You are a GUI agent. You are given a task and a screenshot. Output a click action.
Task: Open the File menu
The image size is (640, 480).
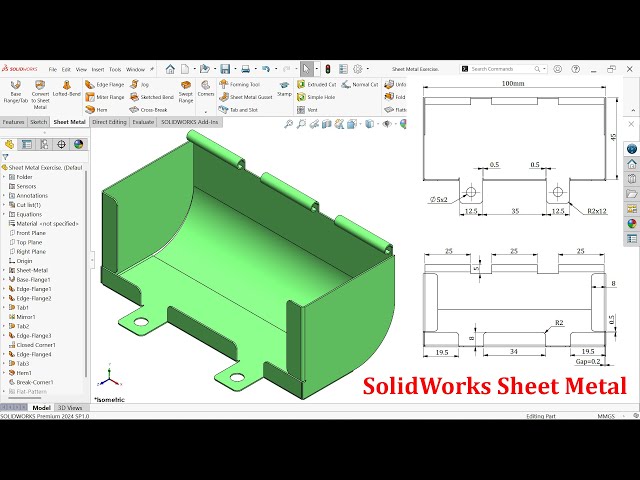pos(53,69)
